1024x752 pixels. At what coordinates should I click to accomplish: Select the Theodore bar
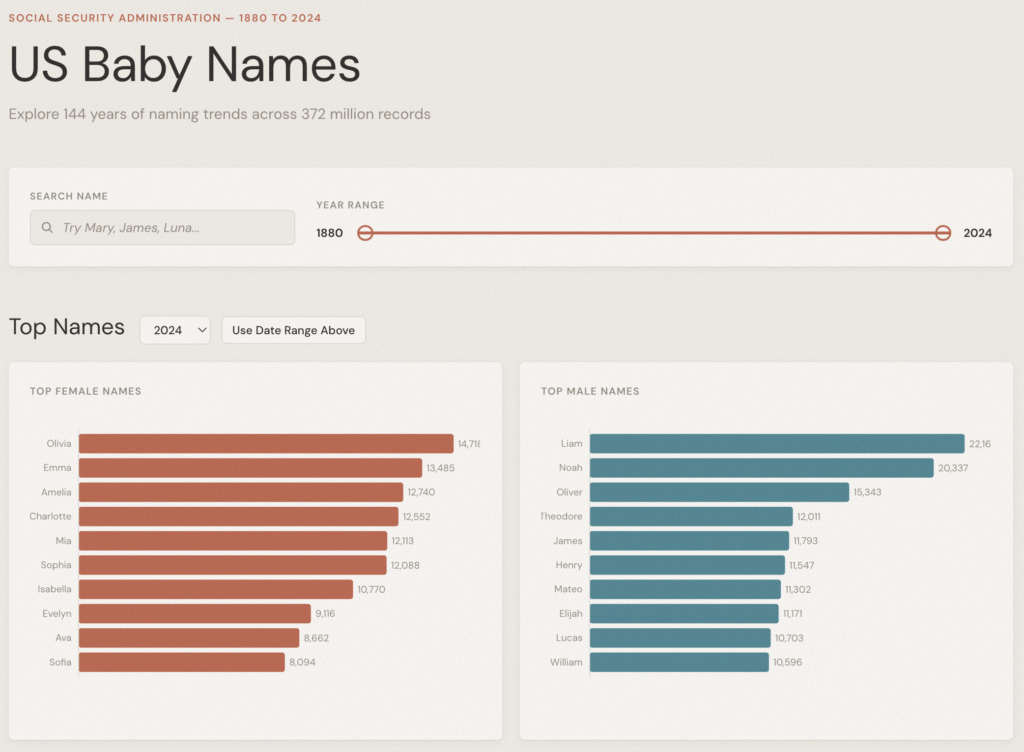pos(691,516)
